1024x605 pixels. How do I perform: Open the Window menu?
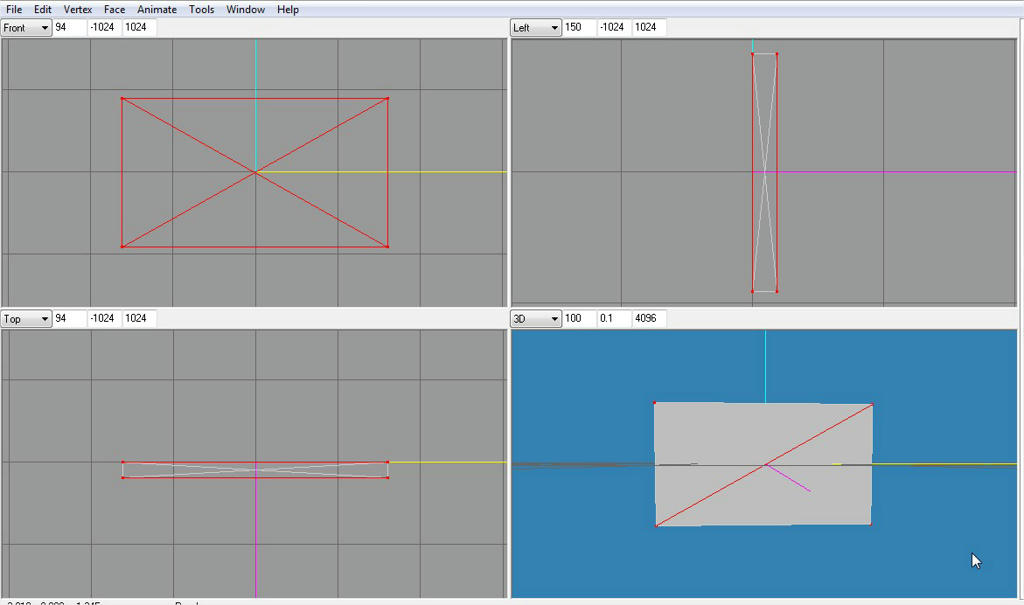246,9
